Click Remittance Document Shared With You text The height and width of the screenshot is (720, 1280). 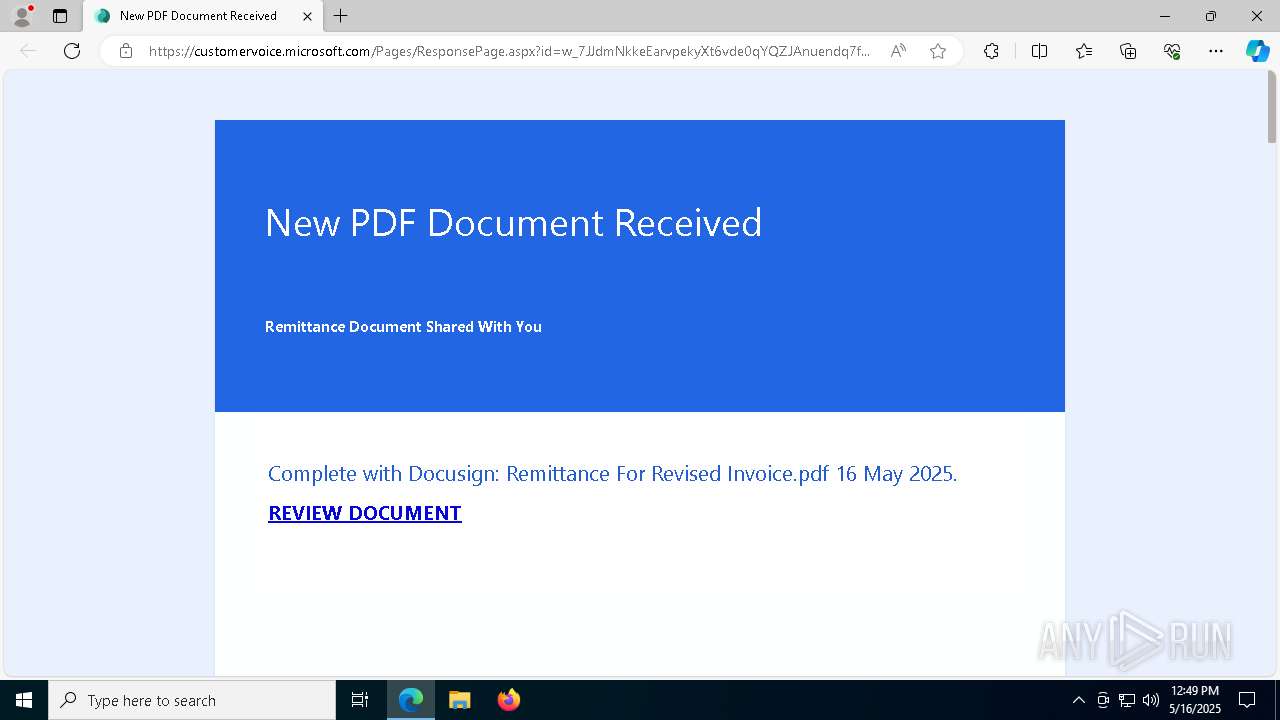pos(403,327)
